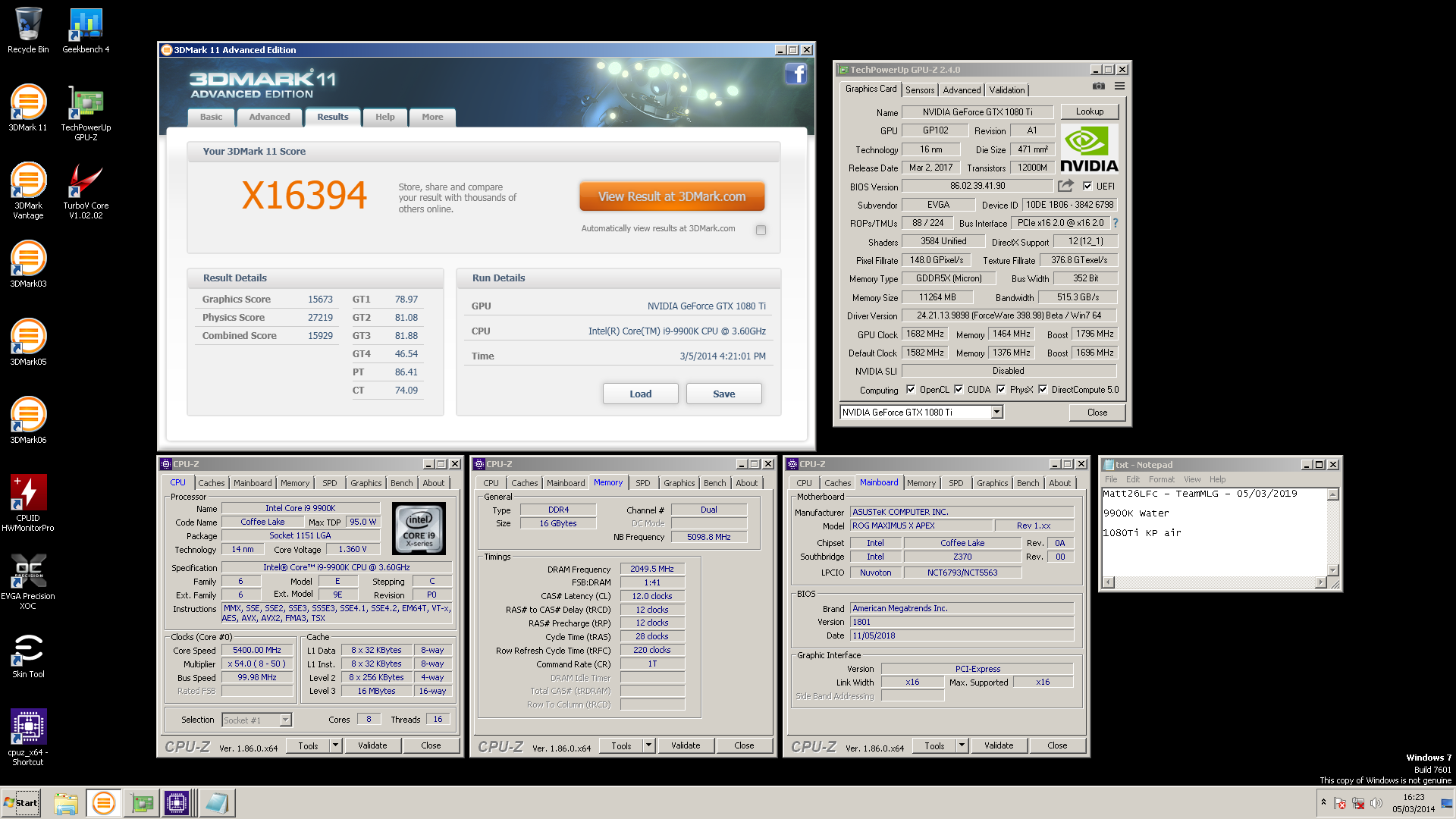This screenshot has width=1456, height=819.
Task: Open Validation tab in GPU-Z
Action: 1006,89
